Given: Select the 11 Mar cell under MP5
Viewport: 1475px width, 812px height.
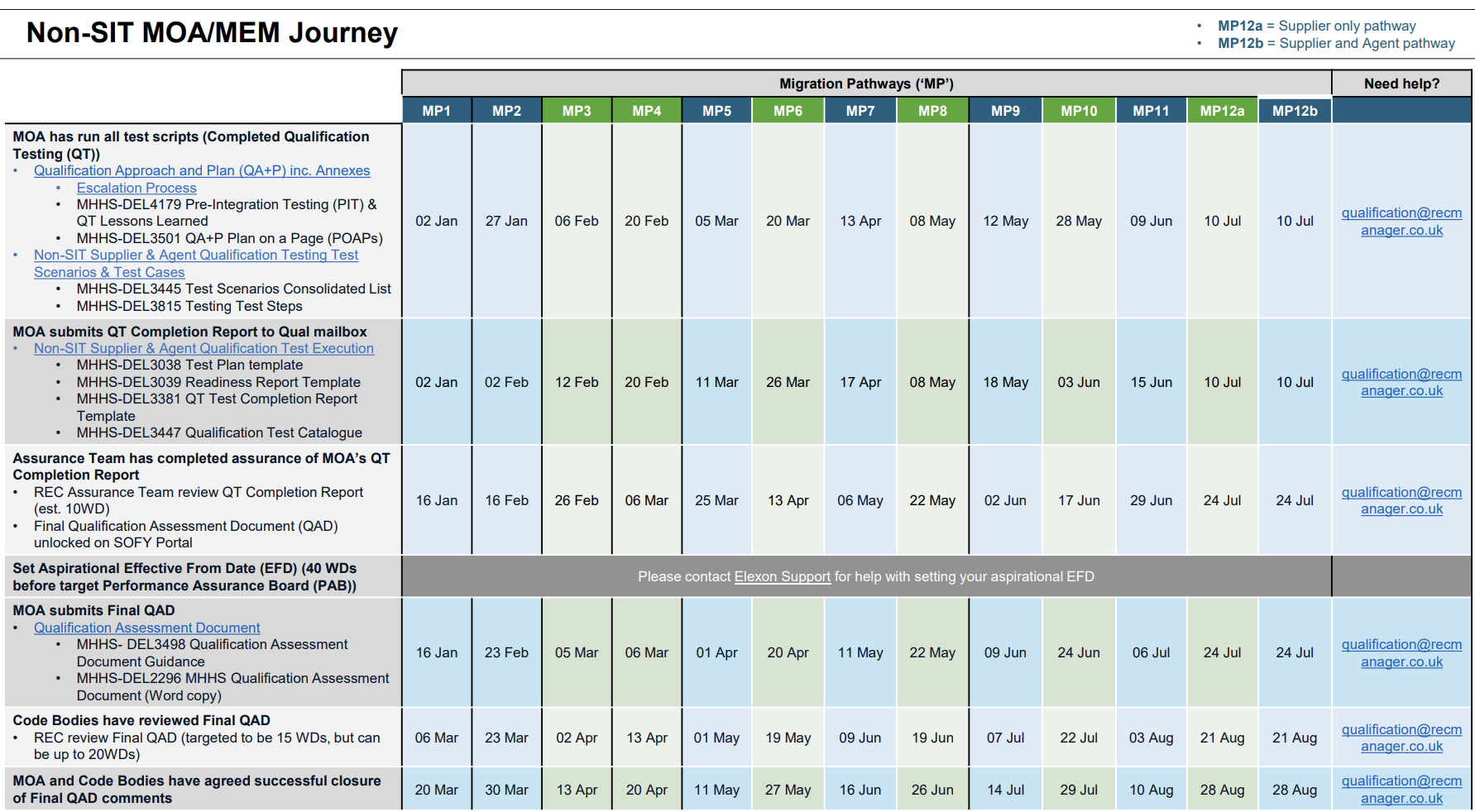Looking at the screenshot, I should [x=717, y=382].
